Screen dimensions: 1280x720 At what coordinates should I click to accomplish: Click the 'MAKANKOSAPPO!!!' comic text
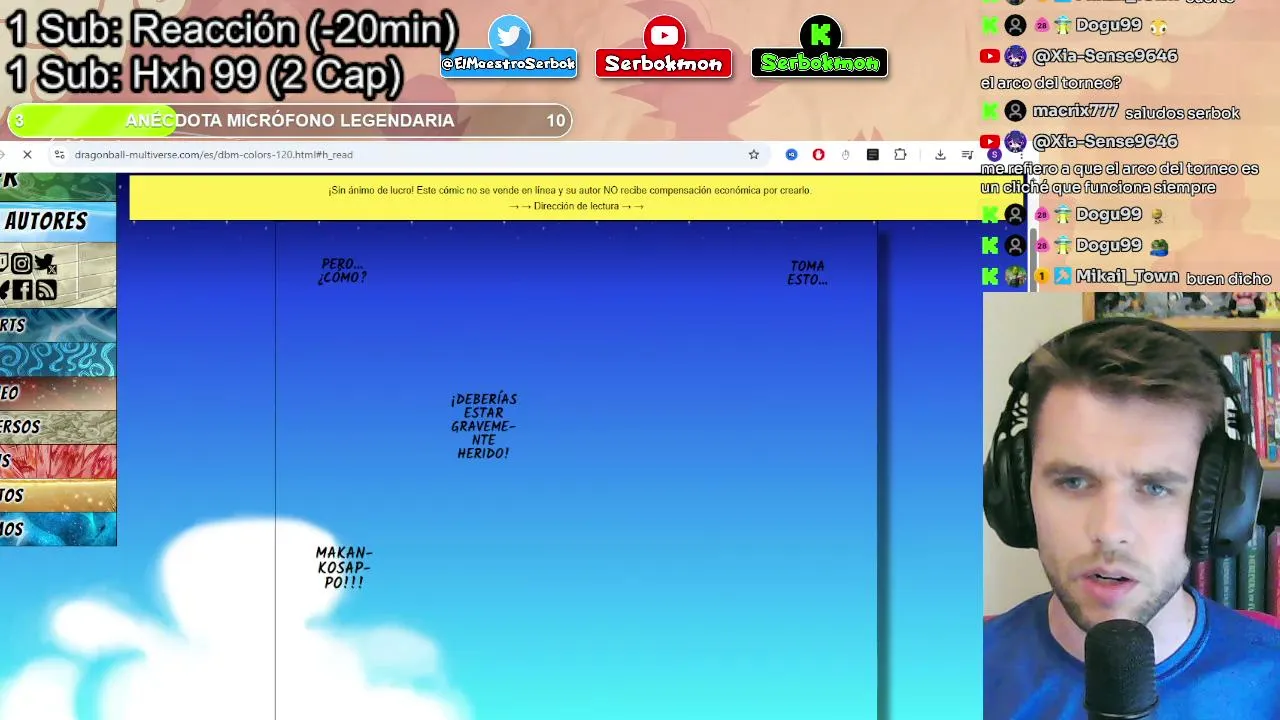pos(344,567)
